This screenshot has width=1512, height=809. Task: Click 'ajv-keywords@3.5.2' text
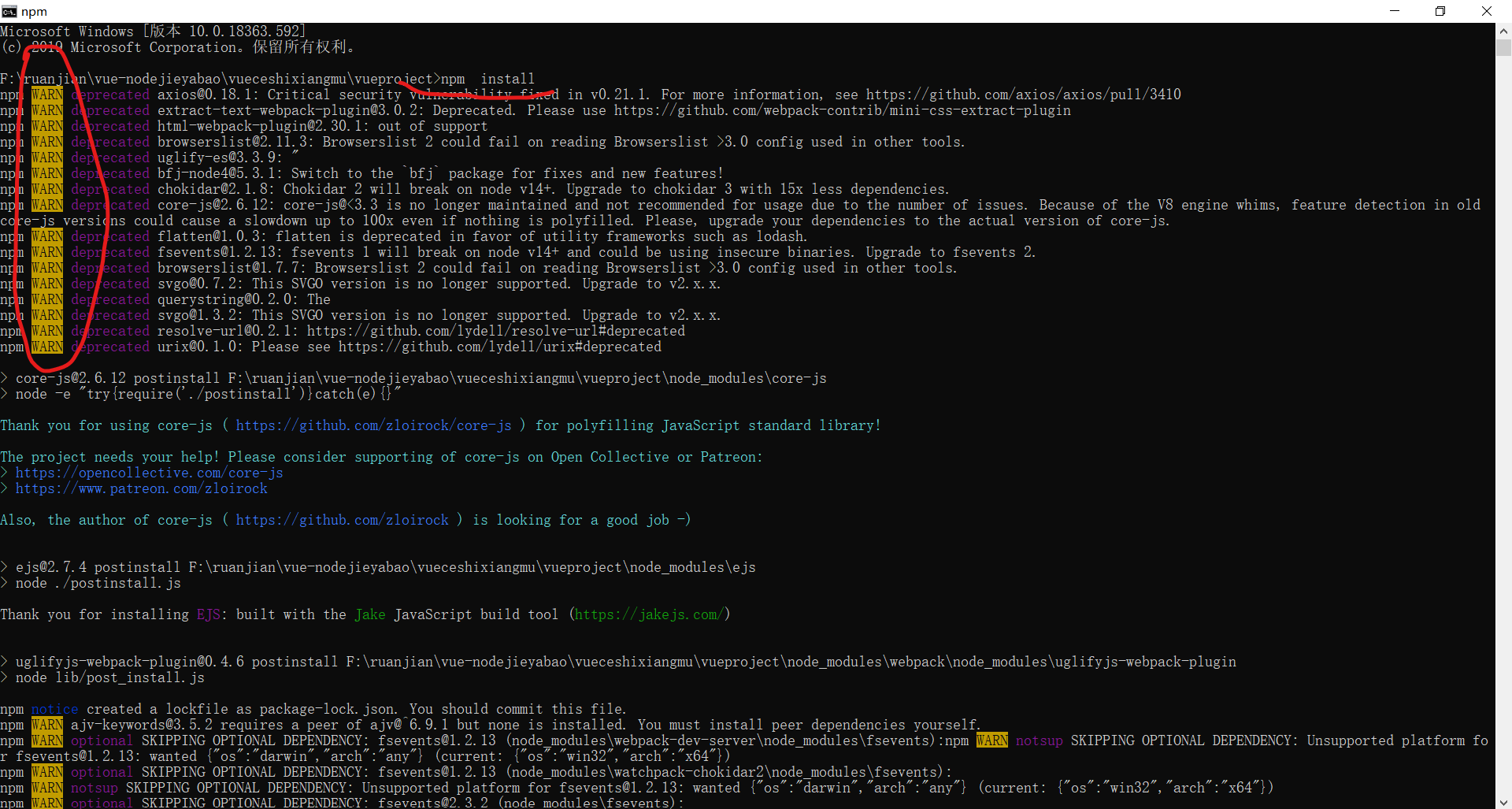point(142,725)
